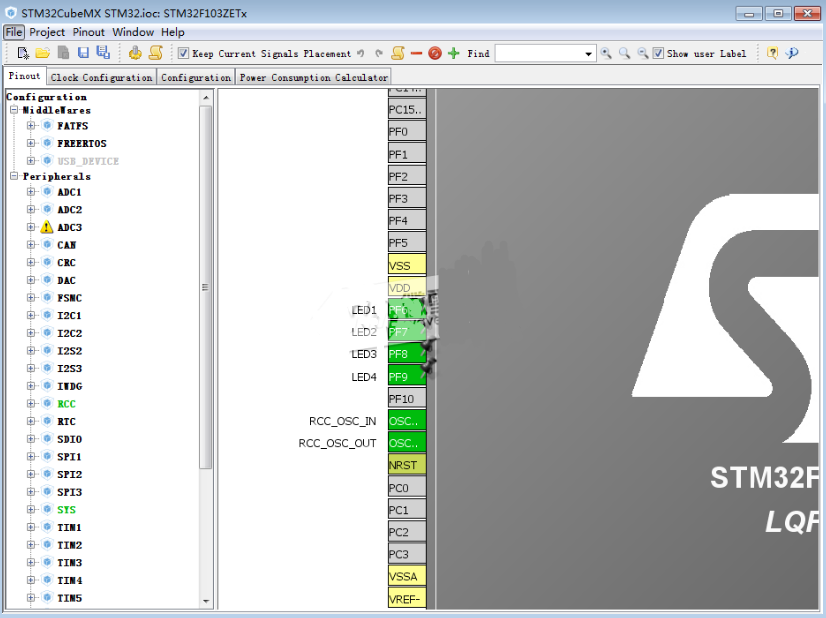Switch to Clock Configuration tab
This screenshot has width=826, height=618.
coord(102,77)
